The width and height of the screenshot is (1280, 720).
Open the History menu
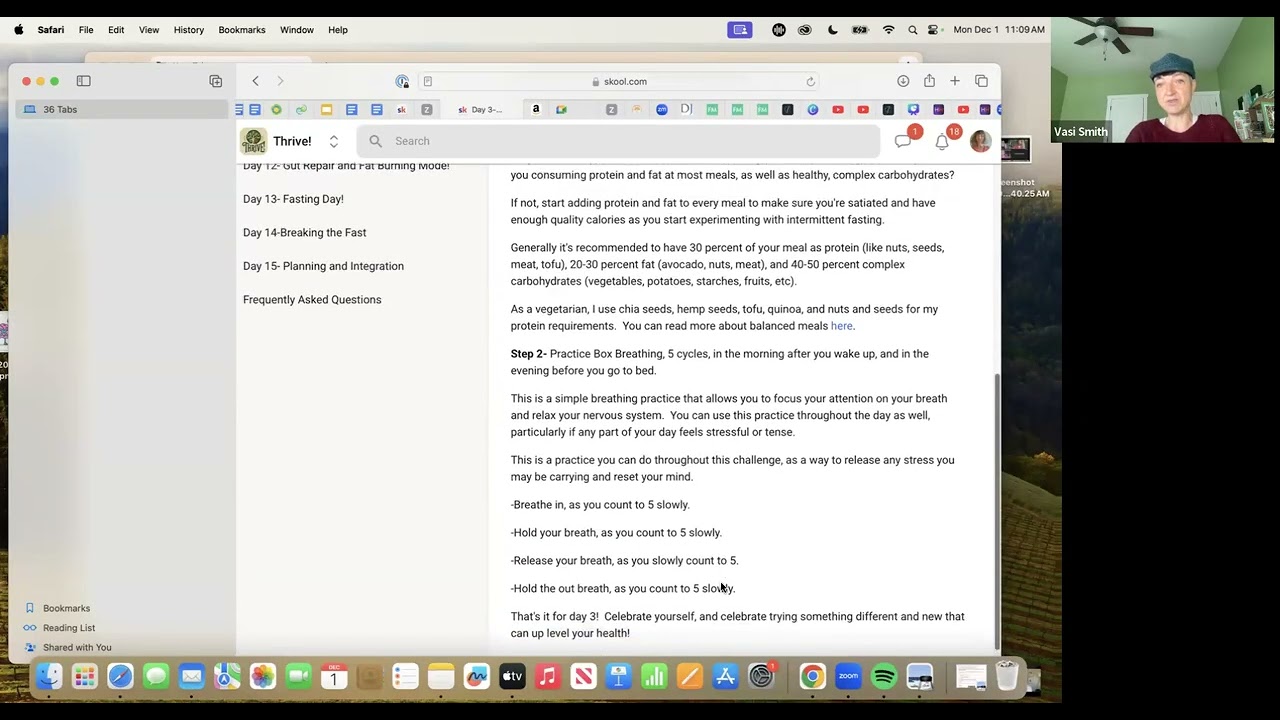189,30
